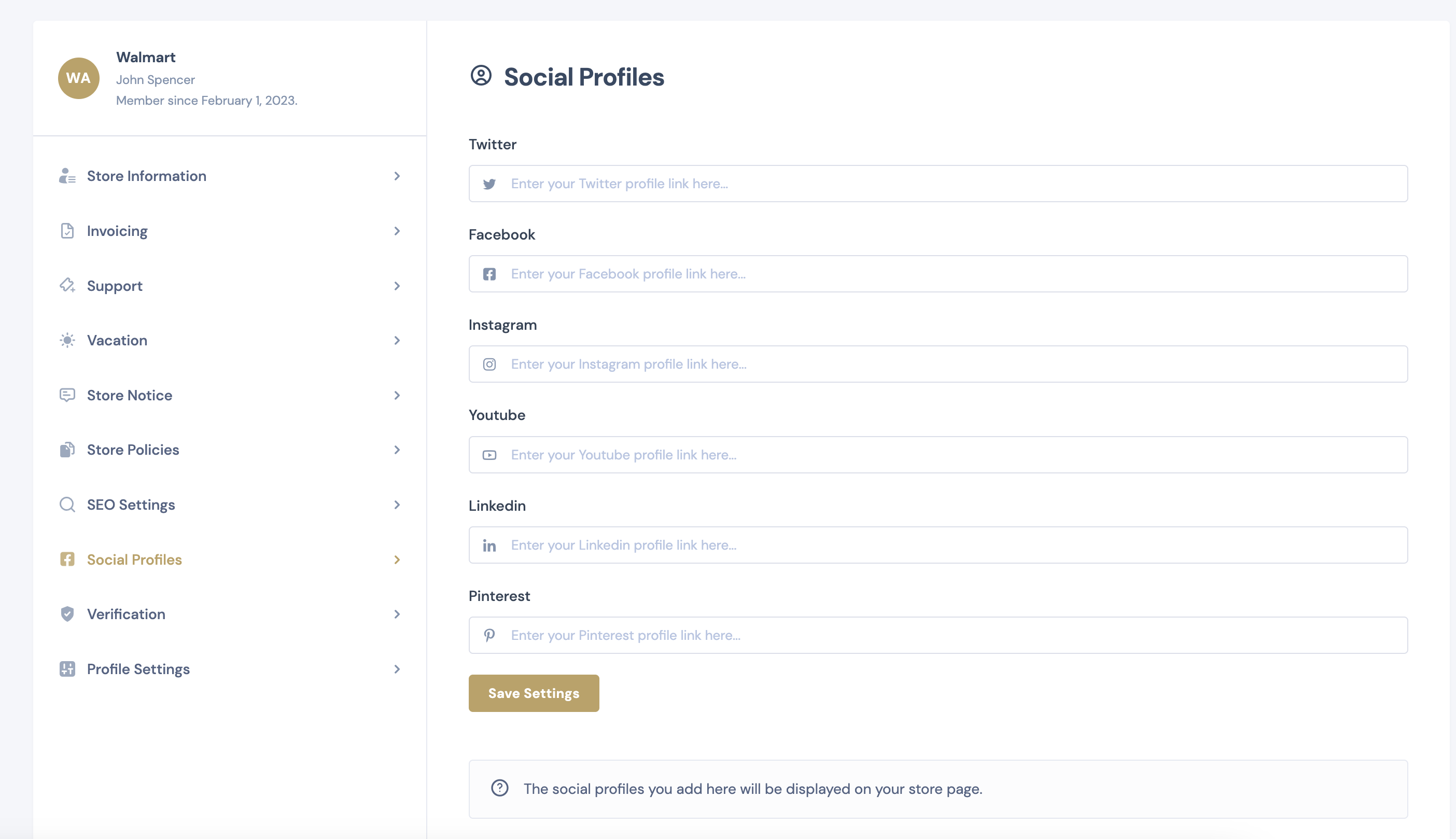Image resolution: width=1456 pixels, height=839 pixels.
Task: Expand the Store Policies chevron arrow
Action: tap(397, 450)
